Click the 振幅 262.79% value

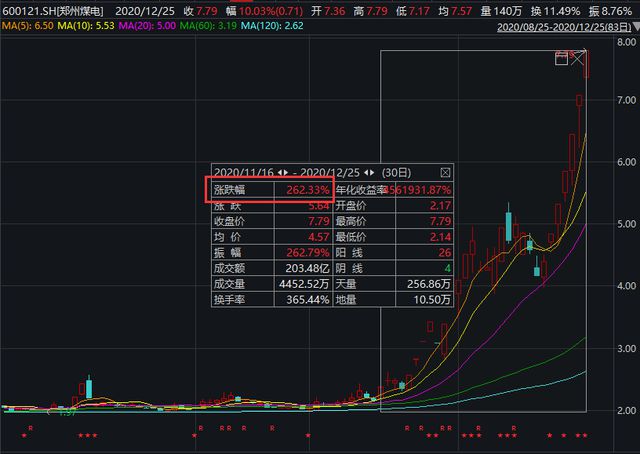307,253
